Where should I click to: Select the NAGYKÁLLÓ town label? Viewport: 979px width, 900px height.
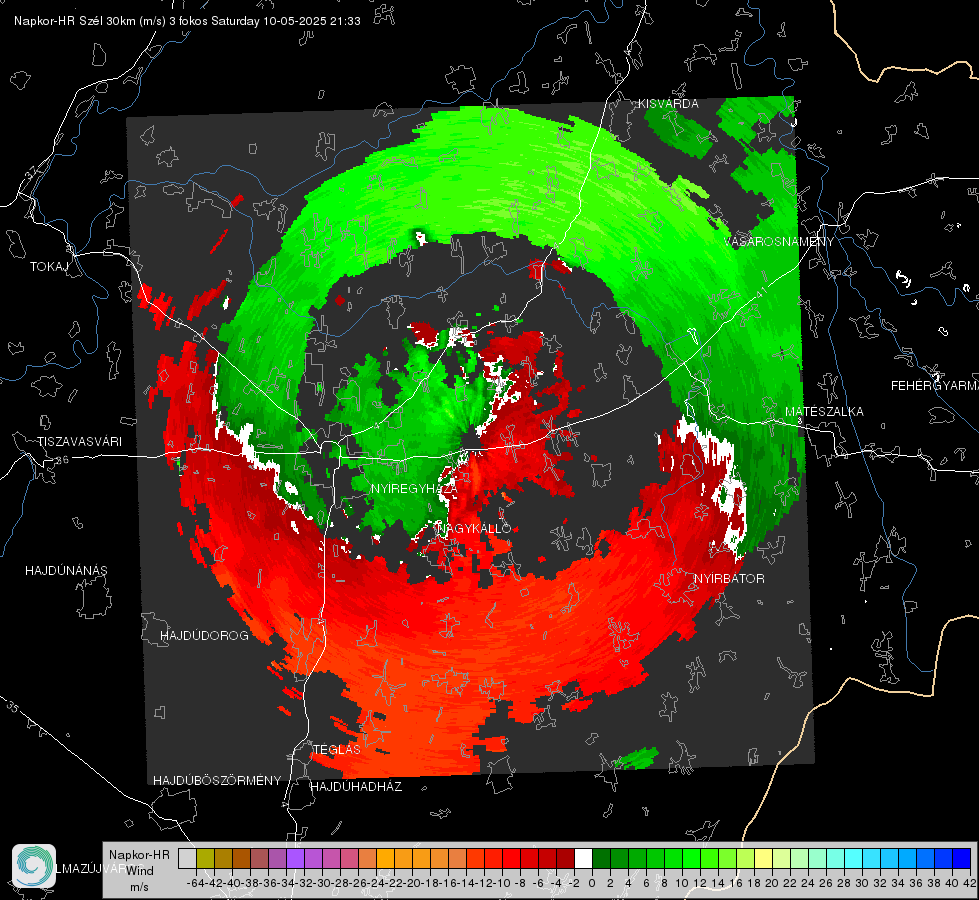(474, 529)
